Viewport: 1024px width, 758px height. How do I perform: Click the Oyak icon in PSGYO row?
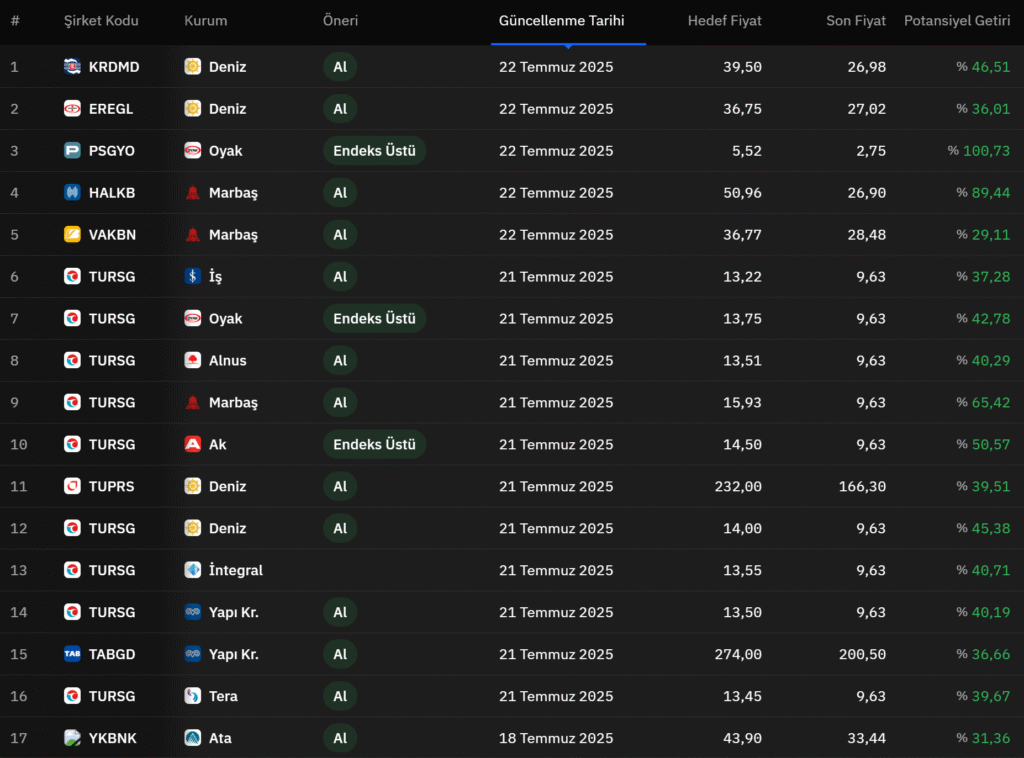pyautogui.click(x=193, y=151)
